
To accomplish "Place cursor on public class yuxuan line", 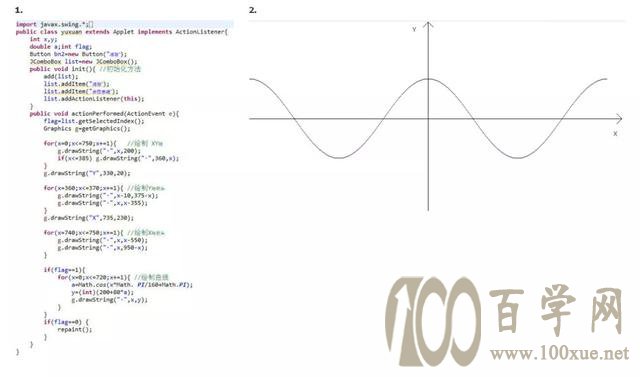I will 122,32.
